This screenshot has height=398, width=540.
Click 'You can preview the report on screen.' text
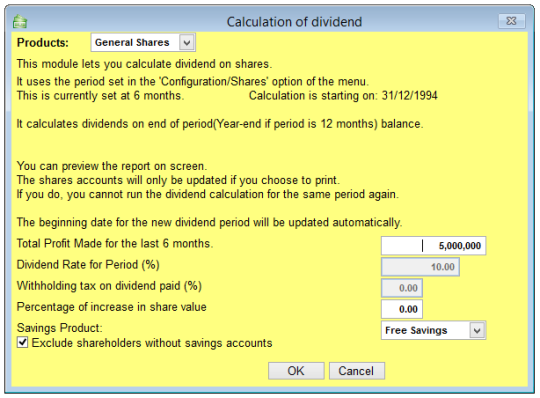tap(112, 166)
